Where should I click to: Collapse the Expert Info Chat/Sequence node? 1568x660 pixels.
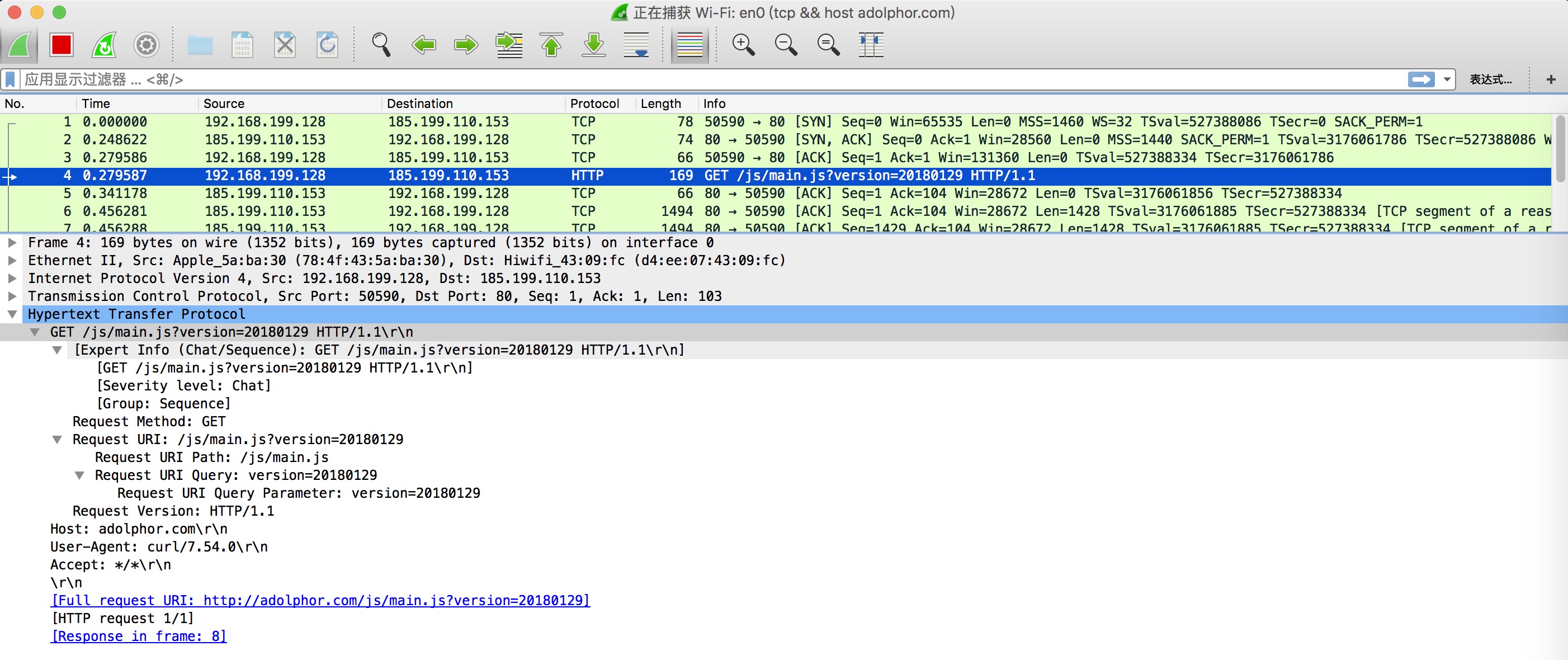click(57, 350)
